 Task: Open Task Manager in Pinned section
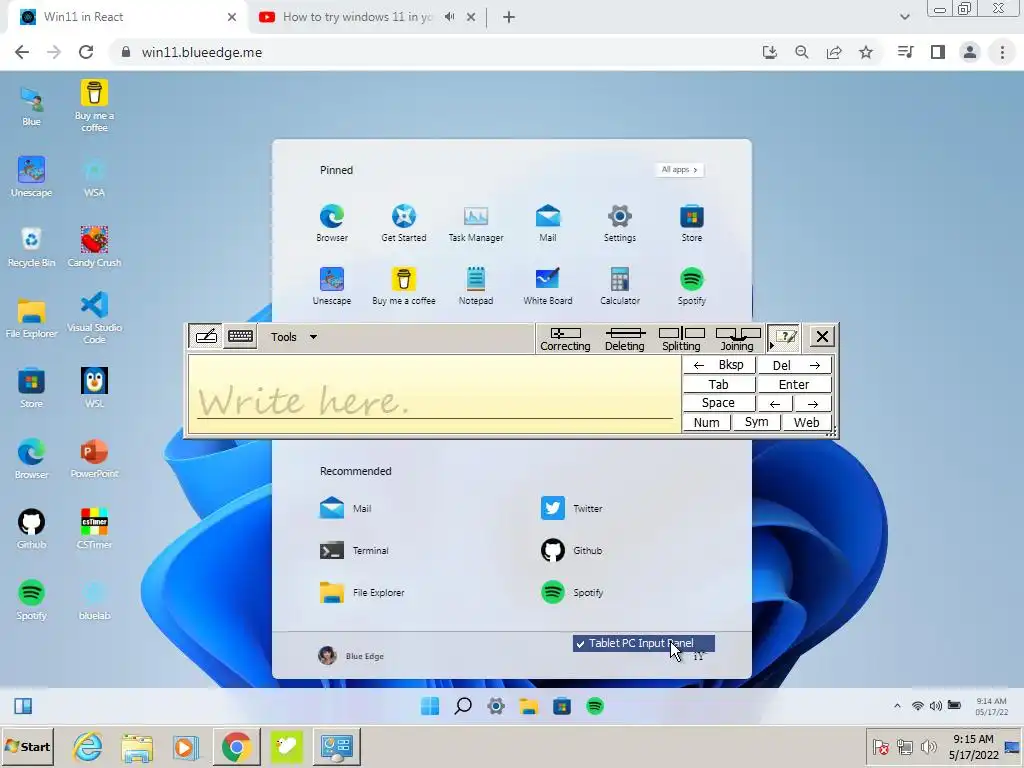475,223
